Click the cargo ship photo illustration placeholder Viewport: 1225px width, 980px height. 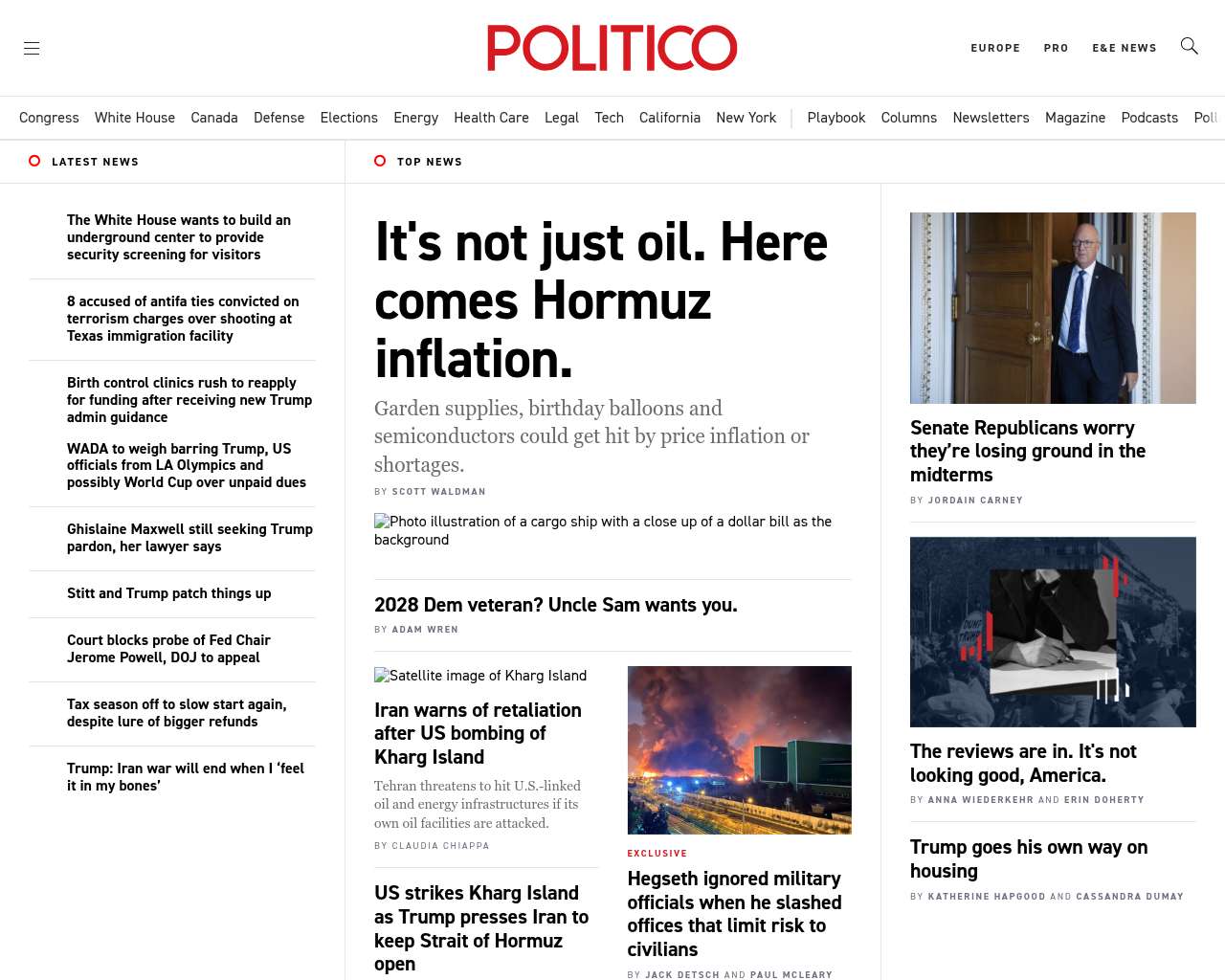[612, 530]
